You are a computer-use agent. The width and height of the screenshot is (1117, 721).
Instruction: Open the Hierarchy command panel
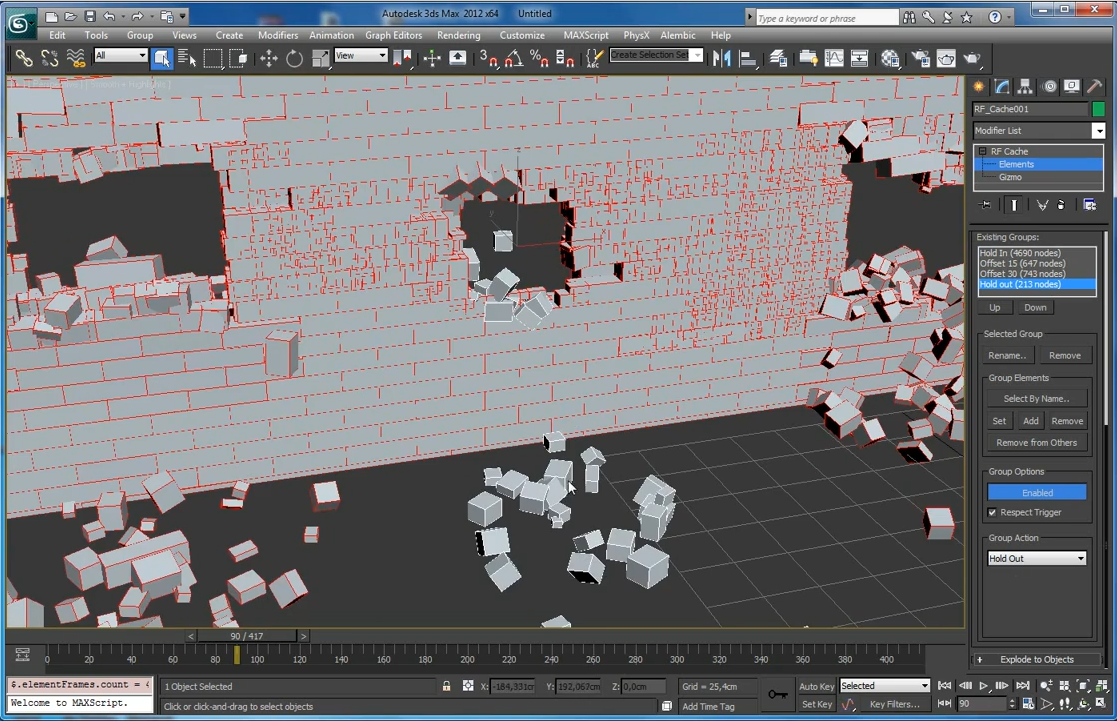(1025, 86)
